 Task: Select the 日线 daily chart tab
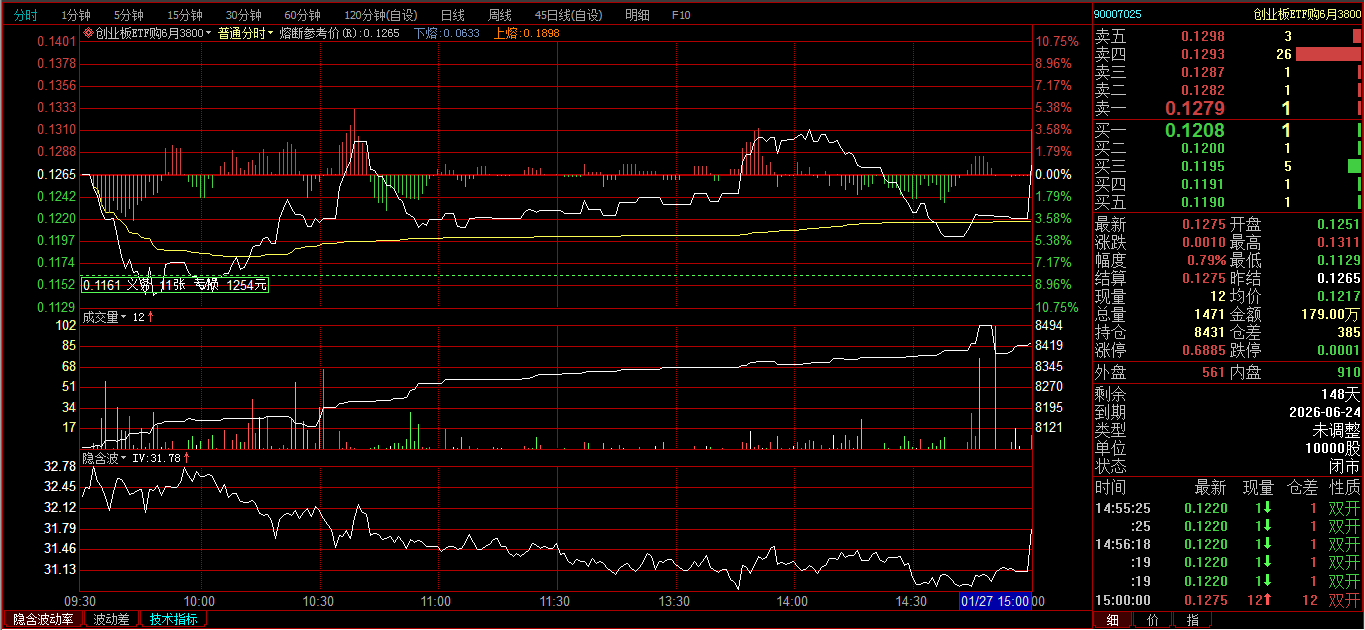pyautogui.click(x=452, y=15)
